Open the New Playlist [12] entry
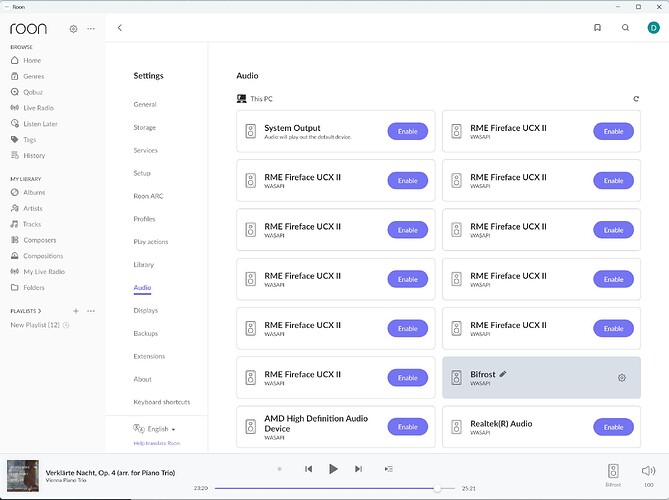669x500 pixels. click(x=35, y=325)
